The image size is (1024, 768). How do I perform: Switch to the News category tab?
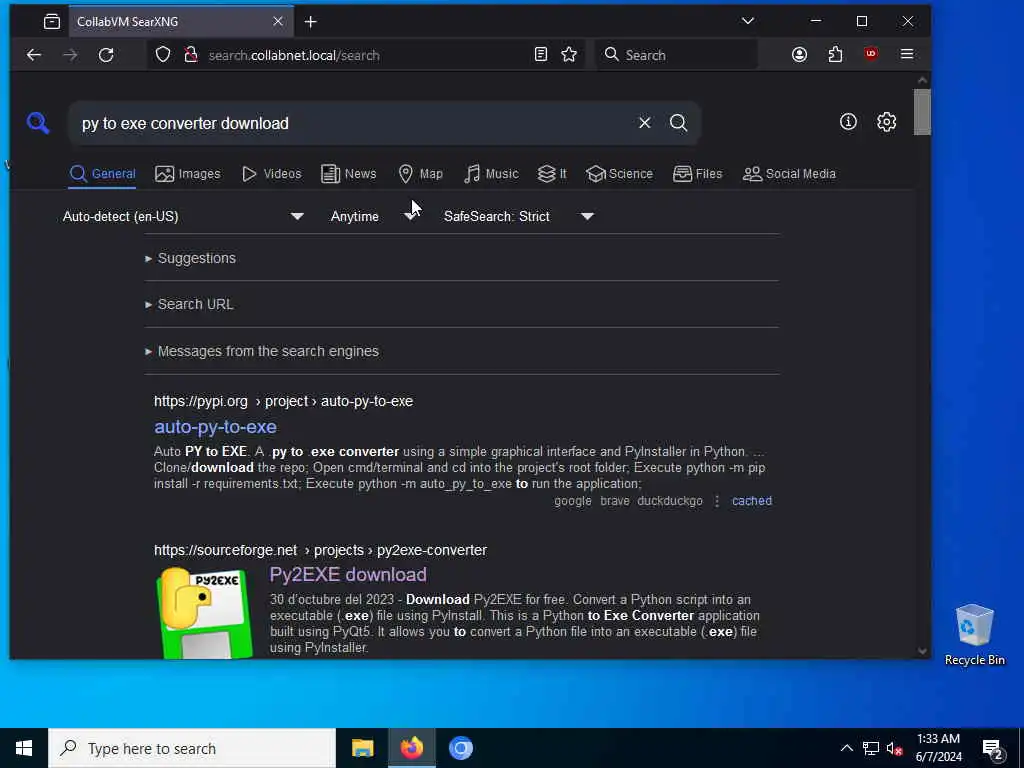click(x=349, y=174)
